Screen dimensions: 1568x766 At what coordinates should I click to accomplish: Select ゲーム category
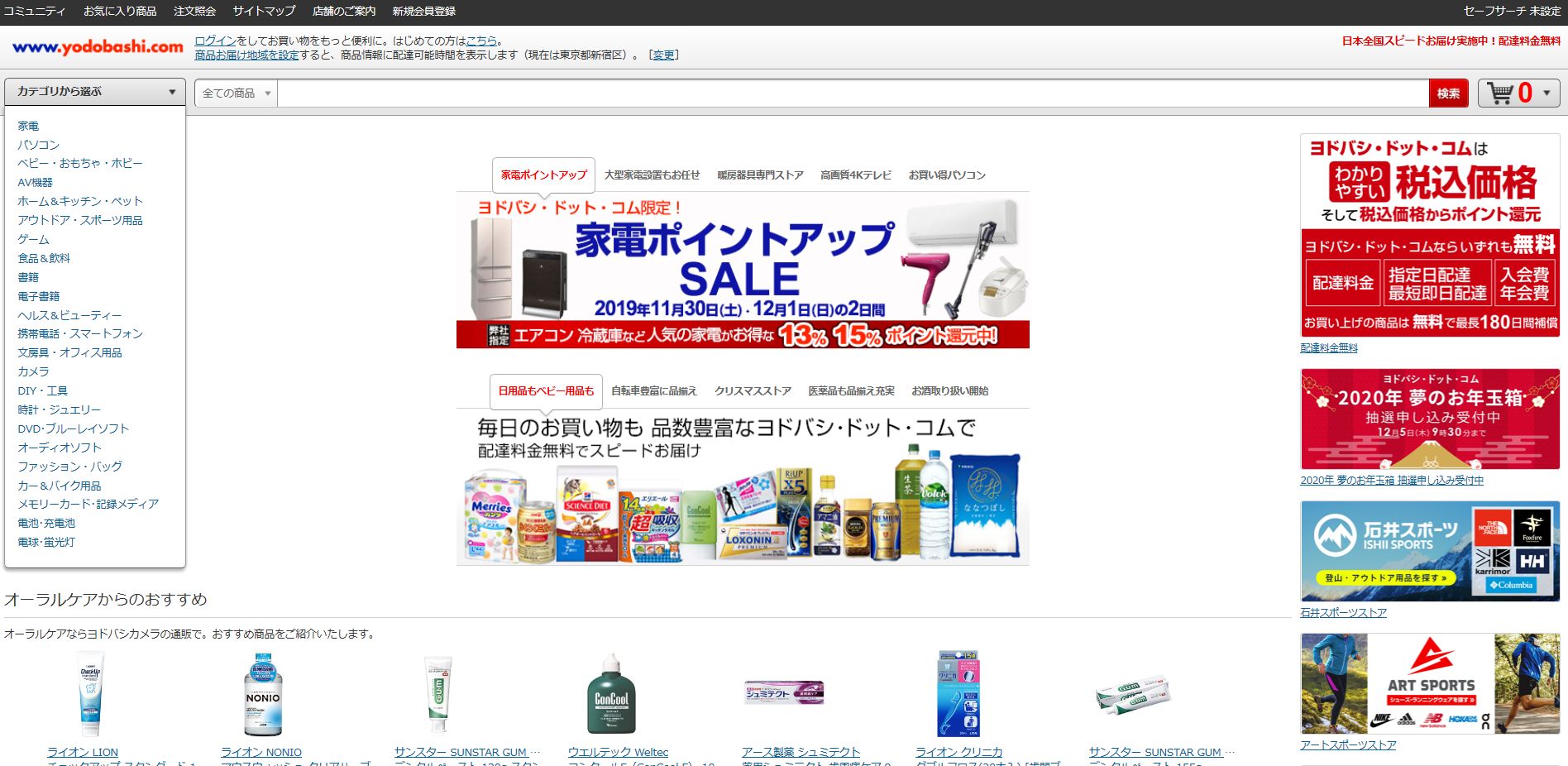33,239
